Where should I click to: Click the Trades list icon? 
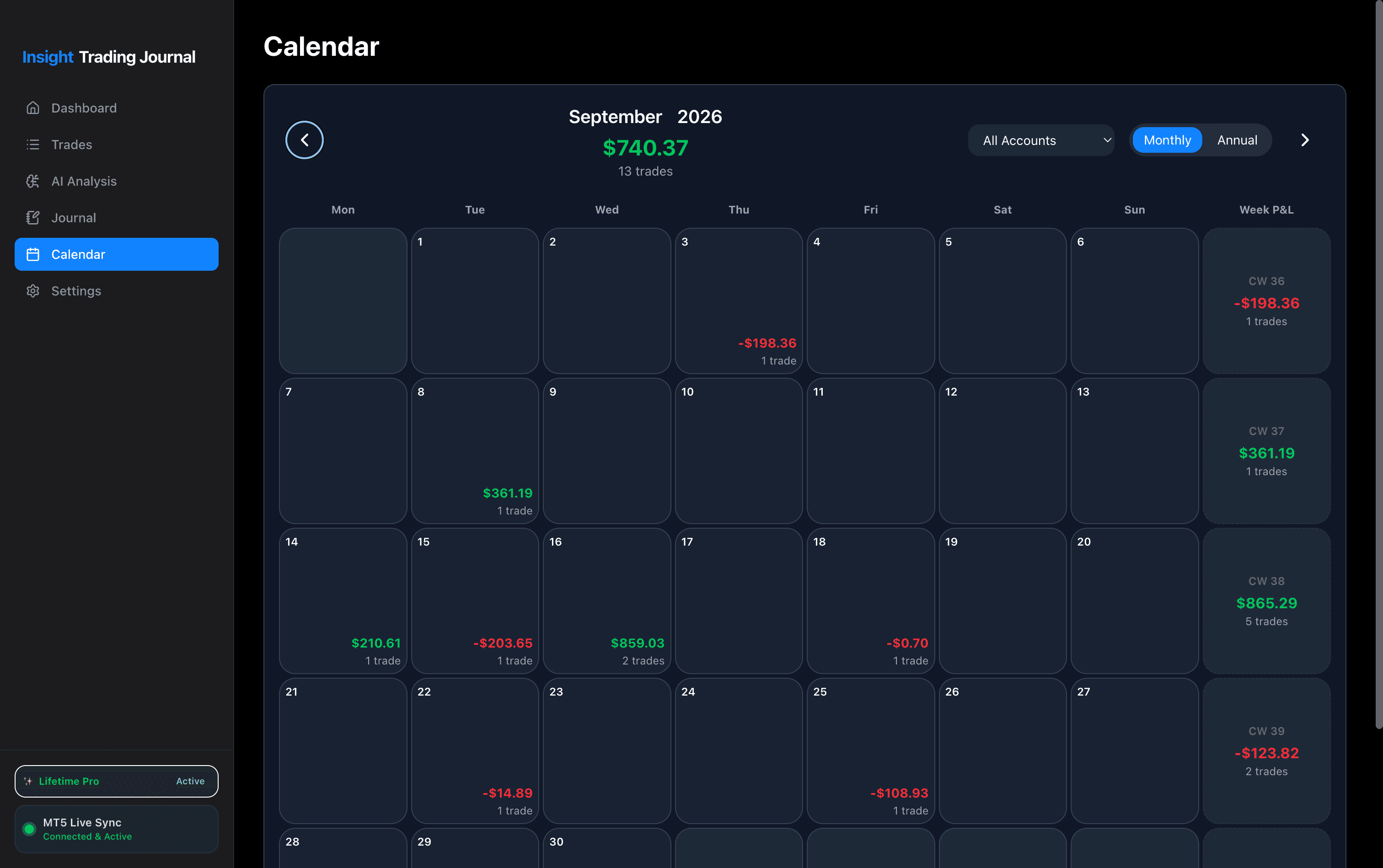point(33,145)
